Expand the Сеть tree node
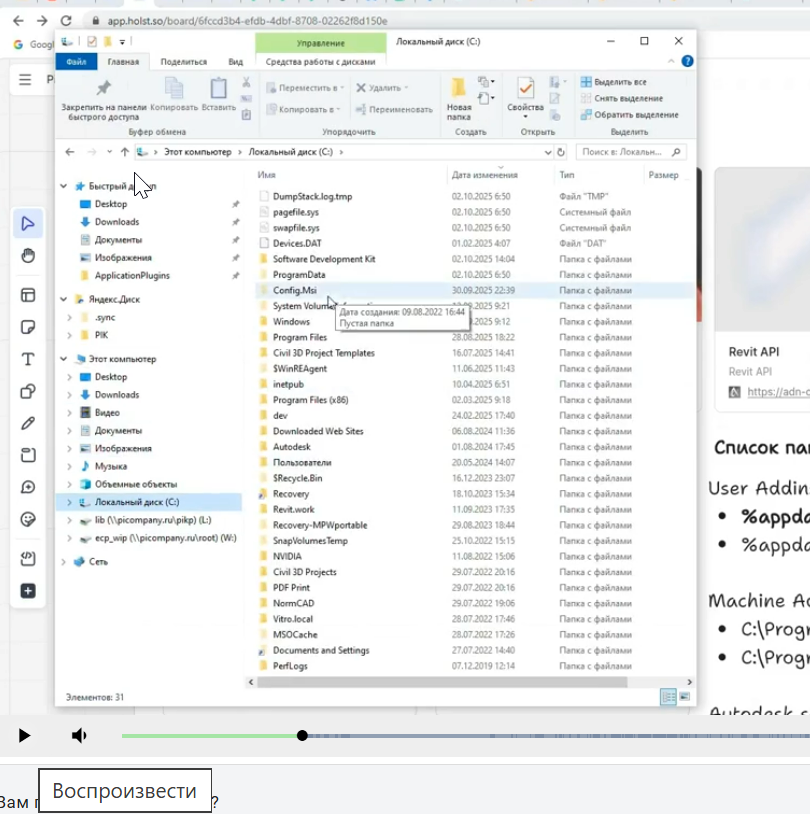Image resolution: width=810 pixels, height=814 pixels. click(63, 562)
